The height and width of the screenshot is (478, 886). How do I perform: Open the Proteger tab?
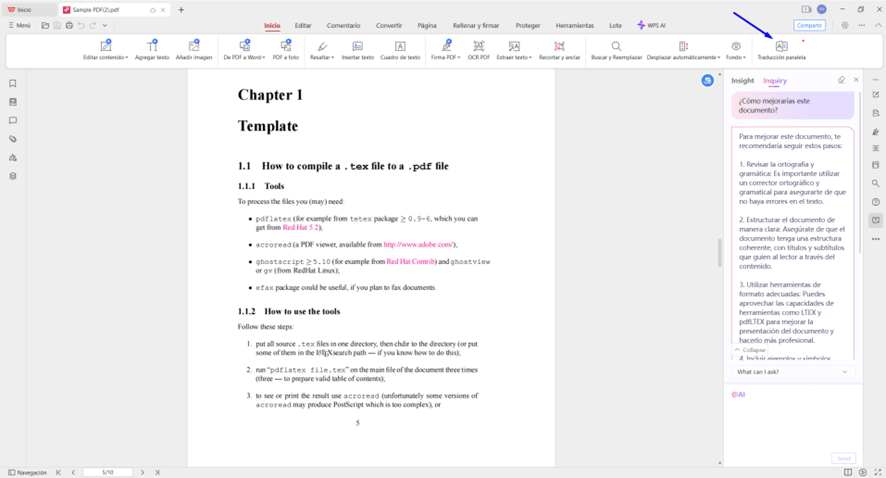pos(528,25)
